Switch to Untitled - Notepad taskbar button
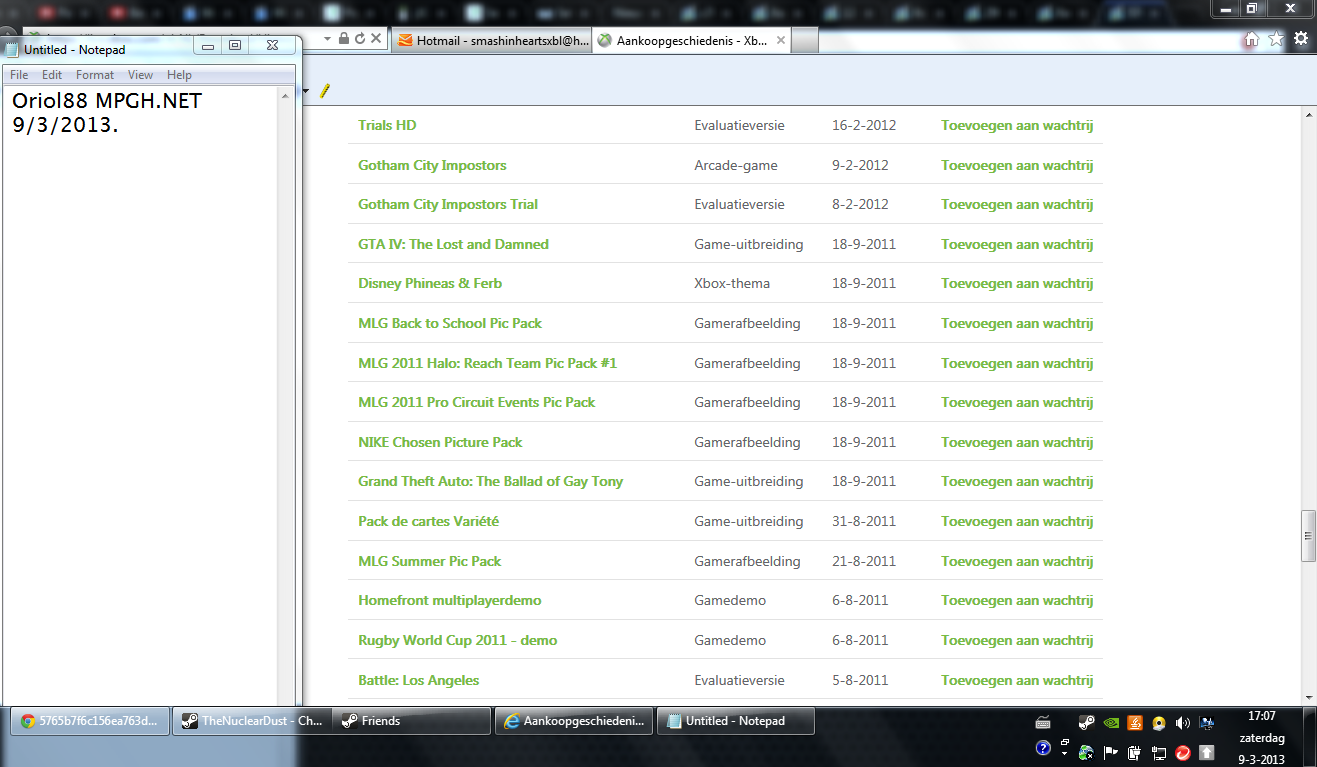 click(737, 721)
